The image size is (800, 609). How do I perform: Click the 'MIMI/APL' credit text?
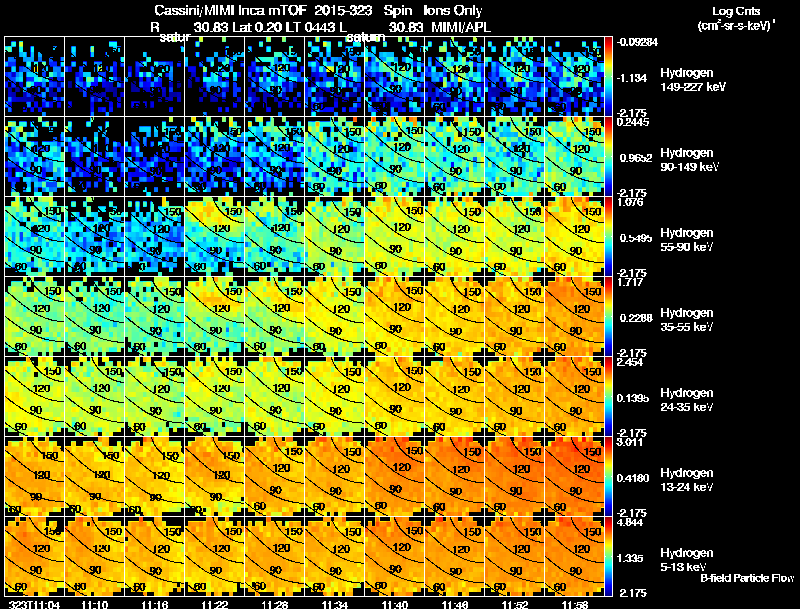(x=461, y=27)
